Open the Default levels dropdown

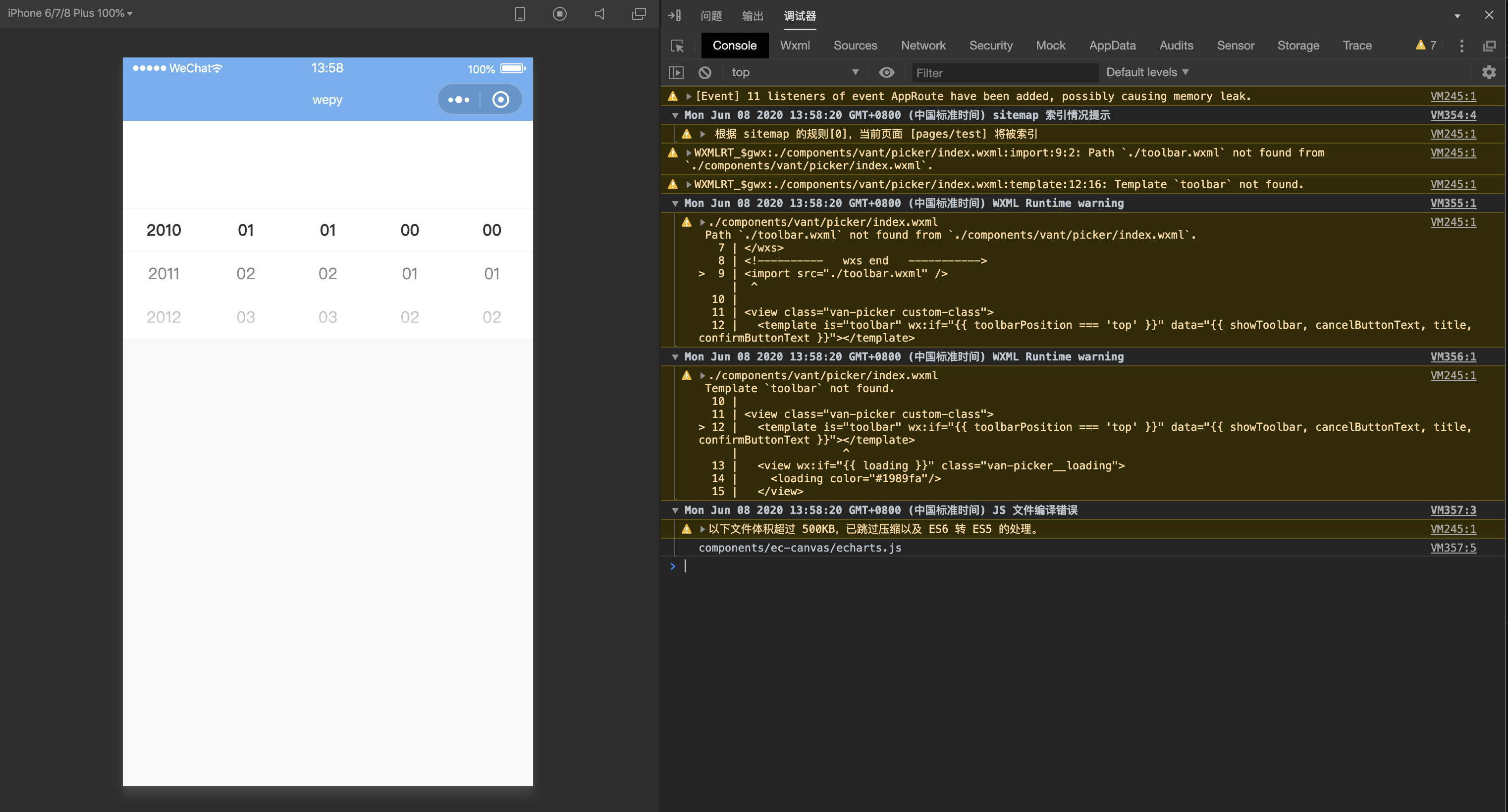[1146, 72]
